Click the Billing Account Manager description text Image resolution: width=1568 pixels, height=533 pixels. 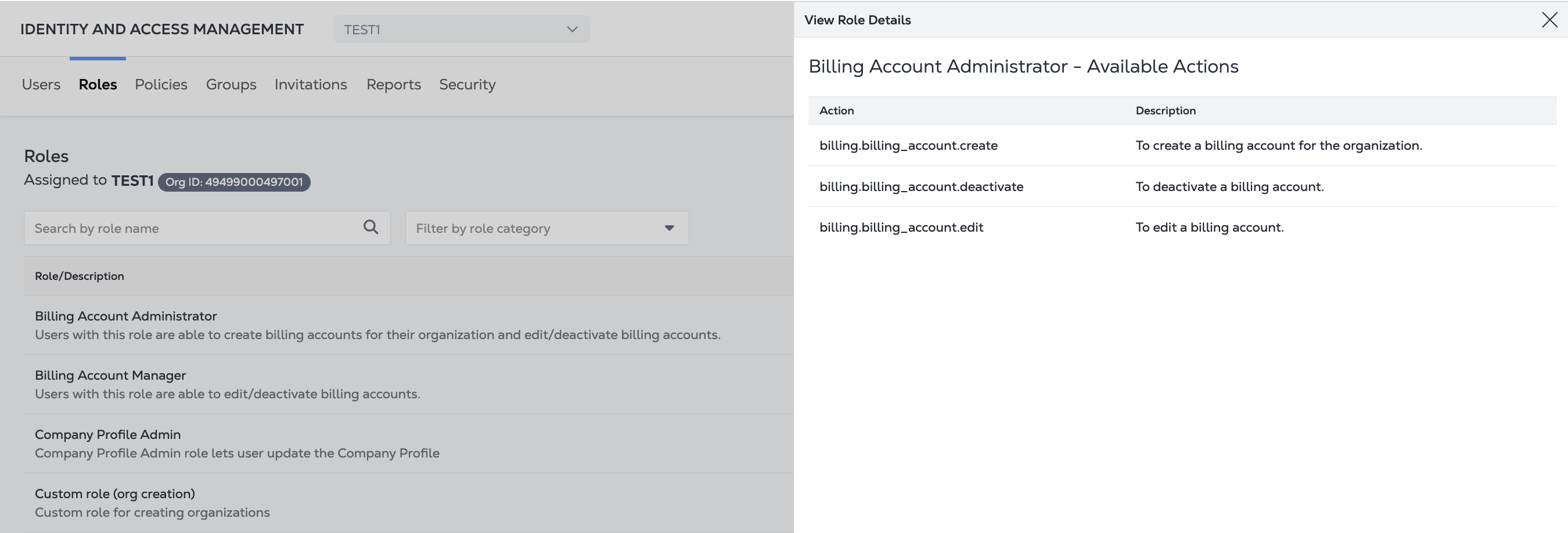(x=228, y=394)
